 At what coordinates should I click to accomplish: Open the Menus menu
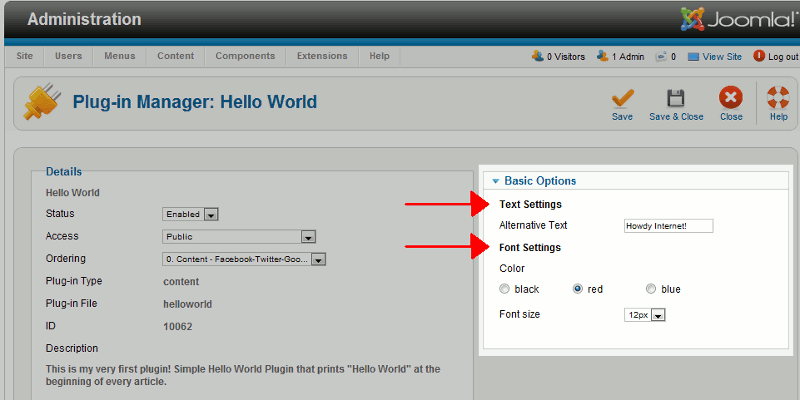click(x=120, y=56)
